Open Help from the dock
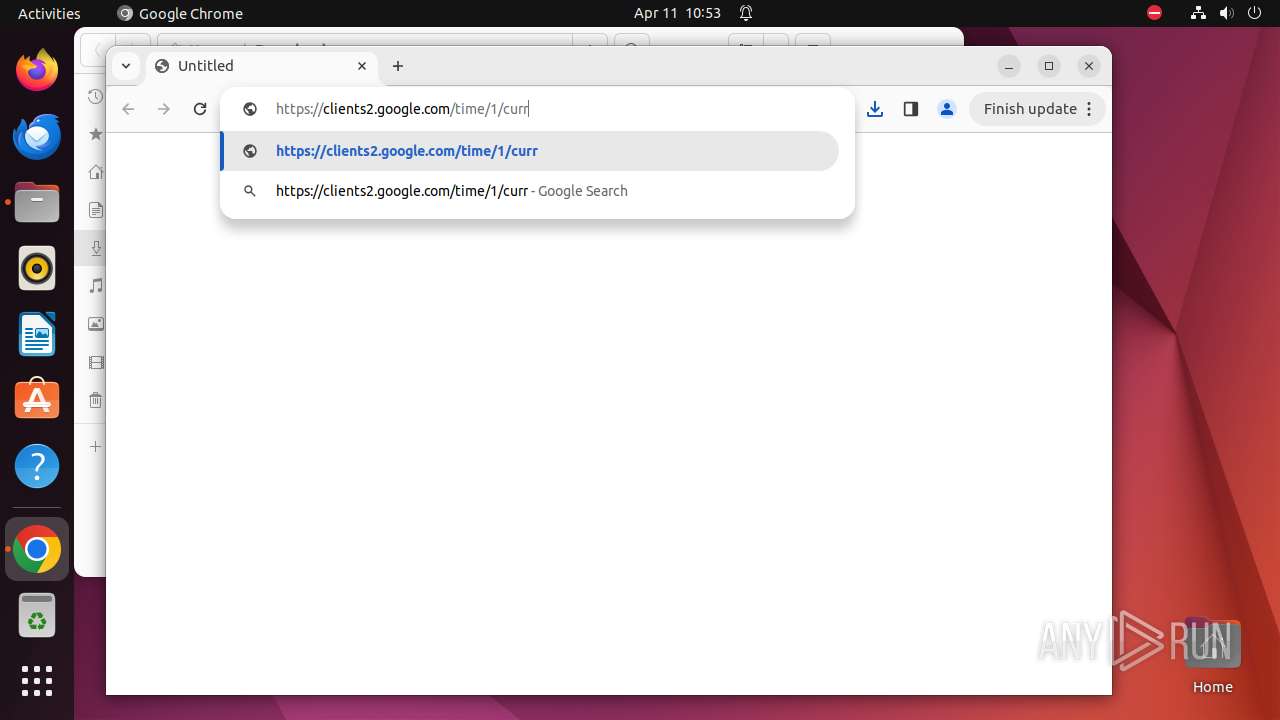 [37, 466]
